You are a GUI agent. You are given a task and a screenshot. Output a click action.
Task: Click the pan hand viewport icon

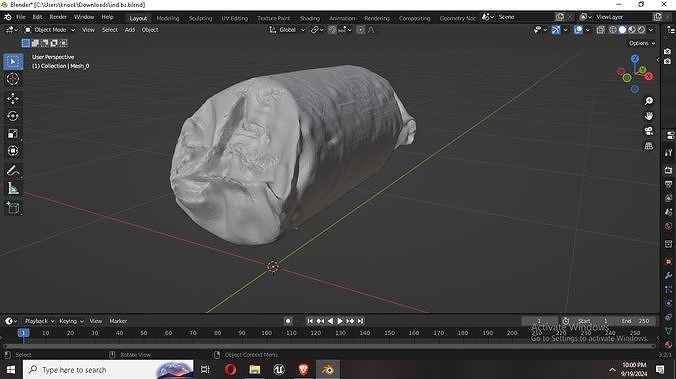tap(649, 116)
